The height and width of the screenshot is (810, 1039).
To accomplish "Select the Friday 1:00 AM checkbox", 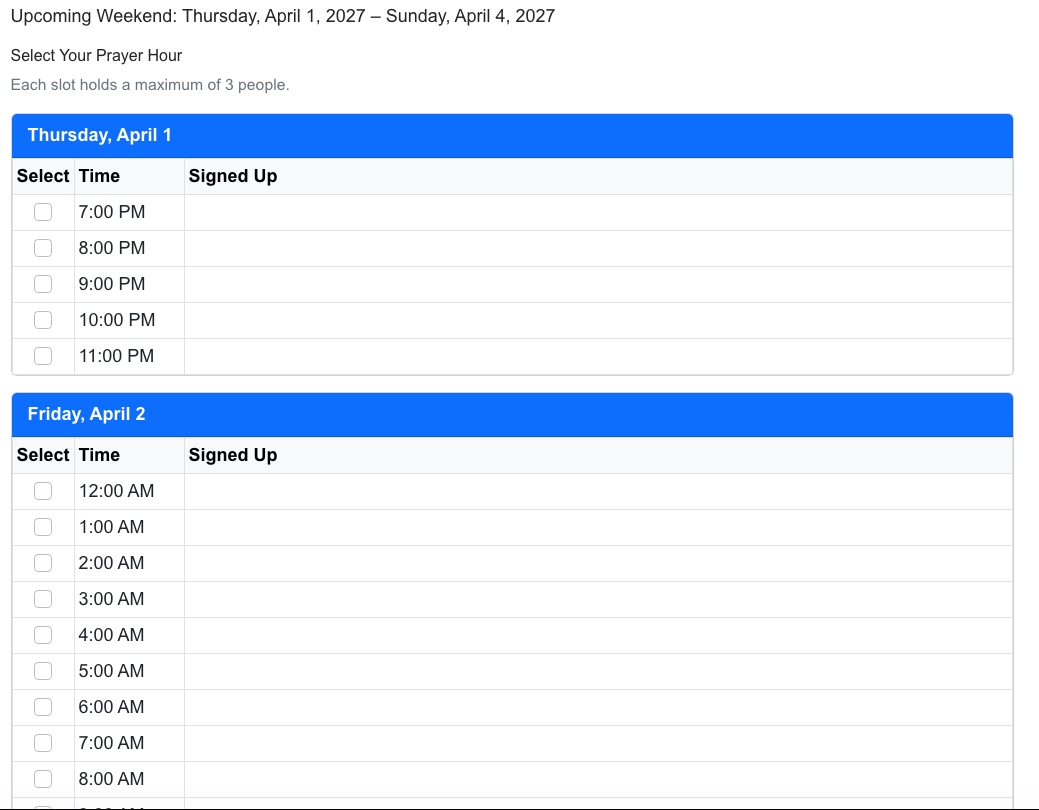I will (43, 527).
